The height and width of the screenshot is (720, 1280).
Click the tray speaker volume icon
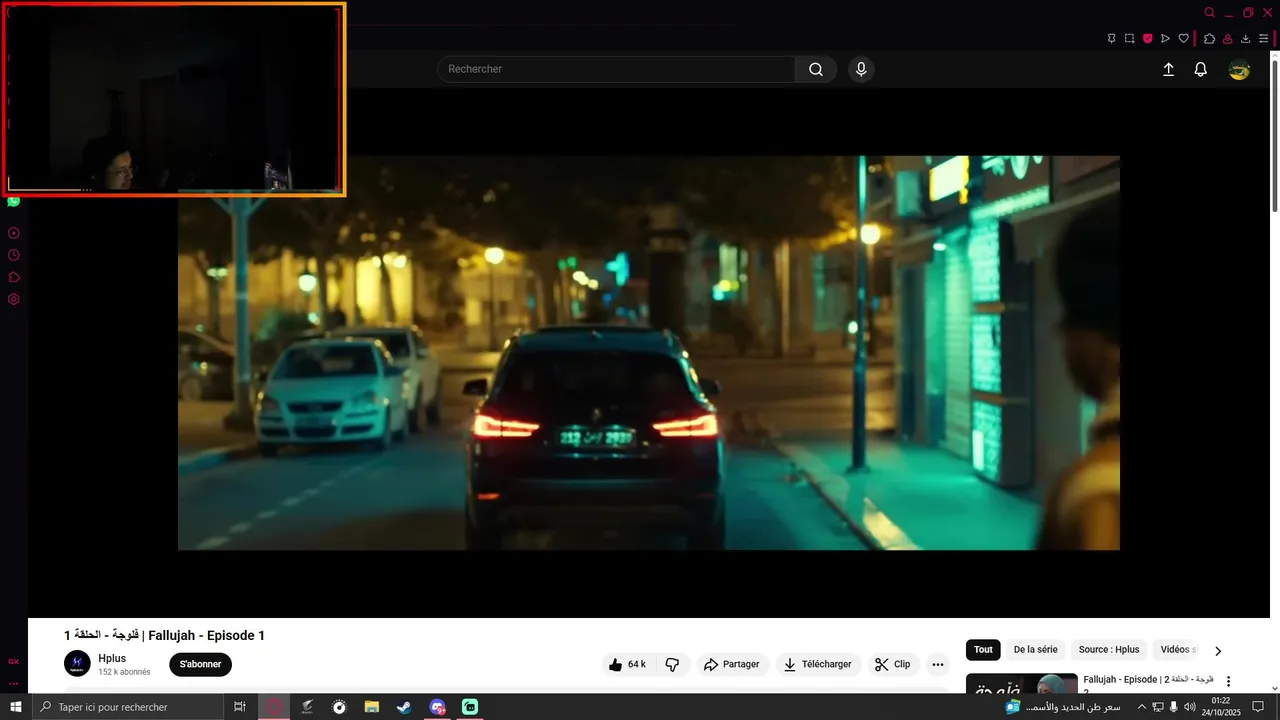click(x=1190, y=707)
